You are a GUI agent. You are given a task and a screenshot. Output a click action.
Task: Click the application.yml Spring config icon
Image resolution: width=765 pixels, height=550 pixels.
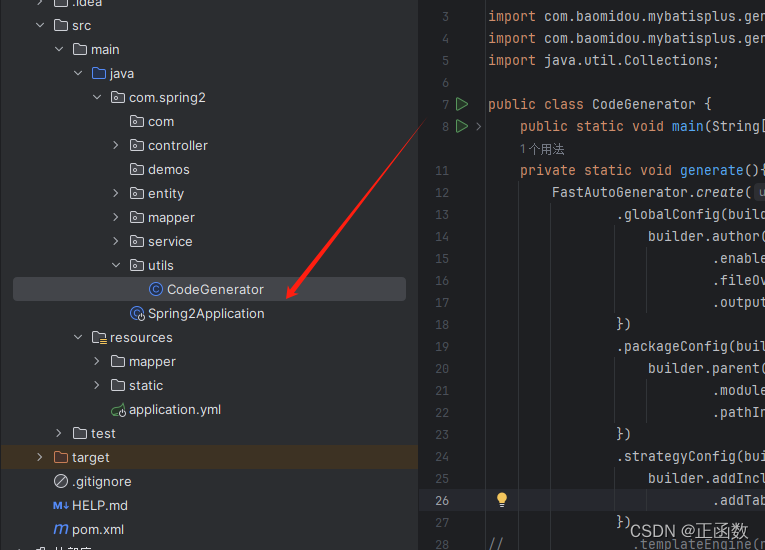118,410
